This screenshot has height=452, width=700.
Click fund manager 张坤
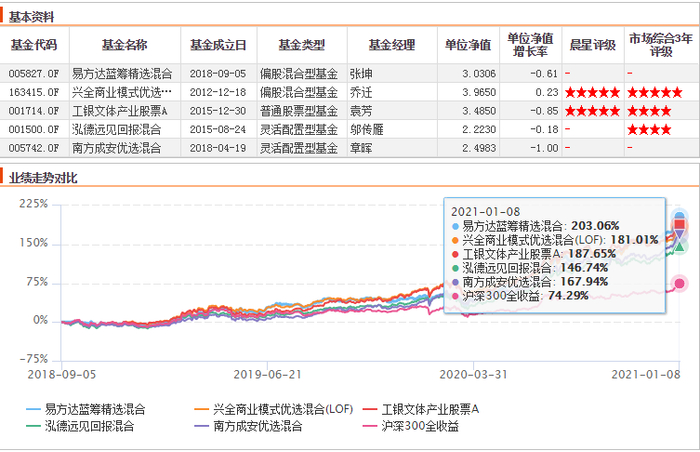click(361, 74)
